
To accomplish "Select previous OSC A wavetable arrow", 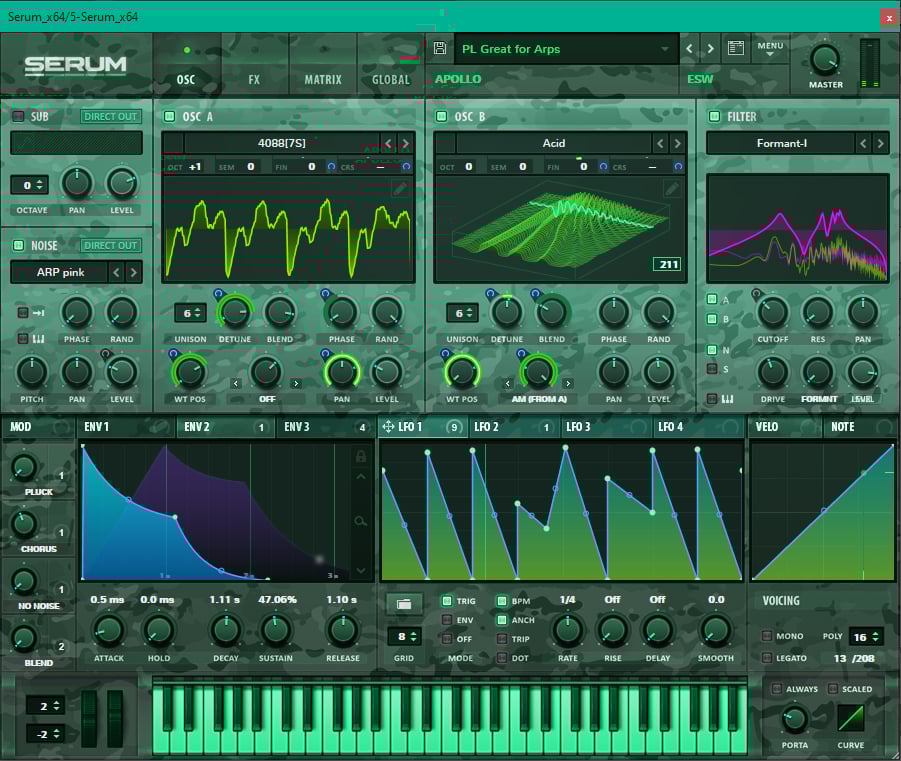I will (388, 143).
